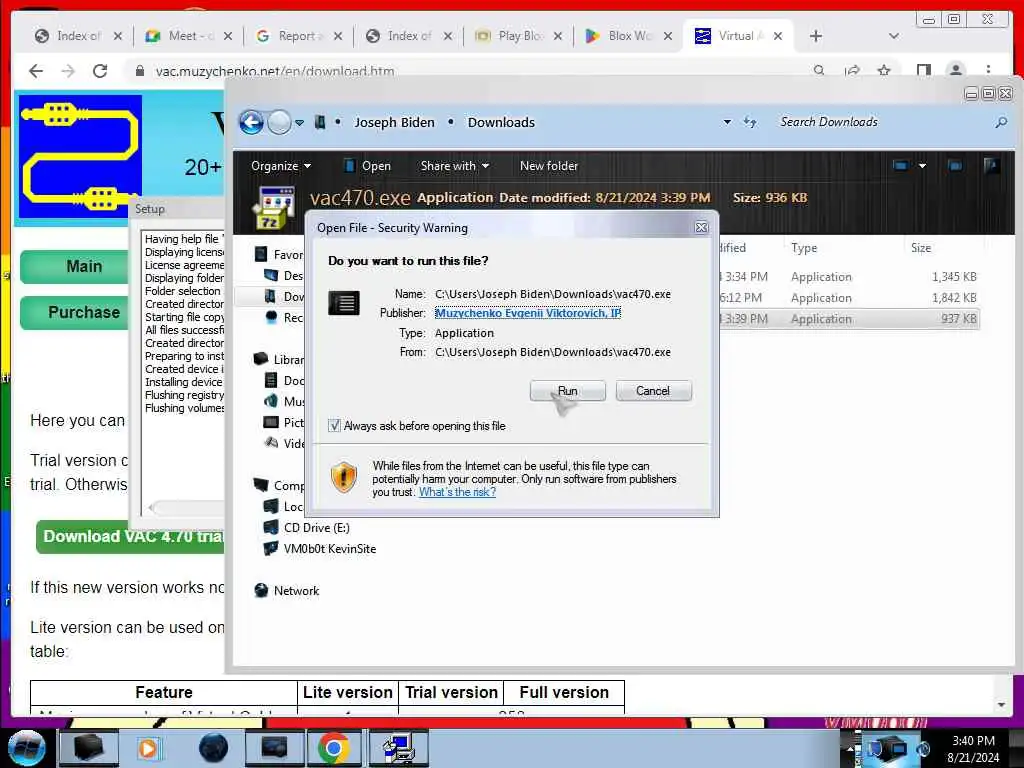
Task: Sort files by the Type column
Action: point(804,248)
